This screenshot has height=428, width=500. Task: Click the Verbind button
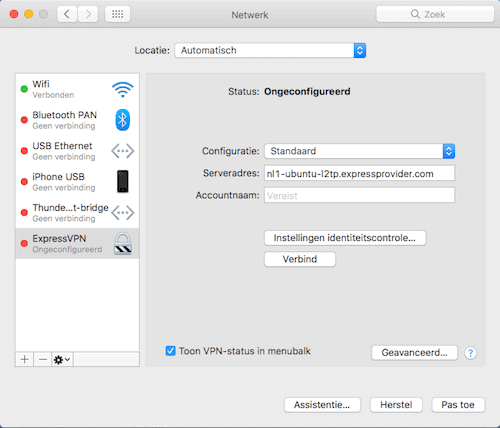click(x=300, y=259)
